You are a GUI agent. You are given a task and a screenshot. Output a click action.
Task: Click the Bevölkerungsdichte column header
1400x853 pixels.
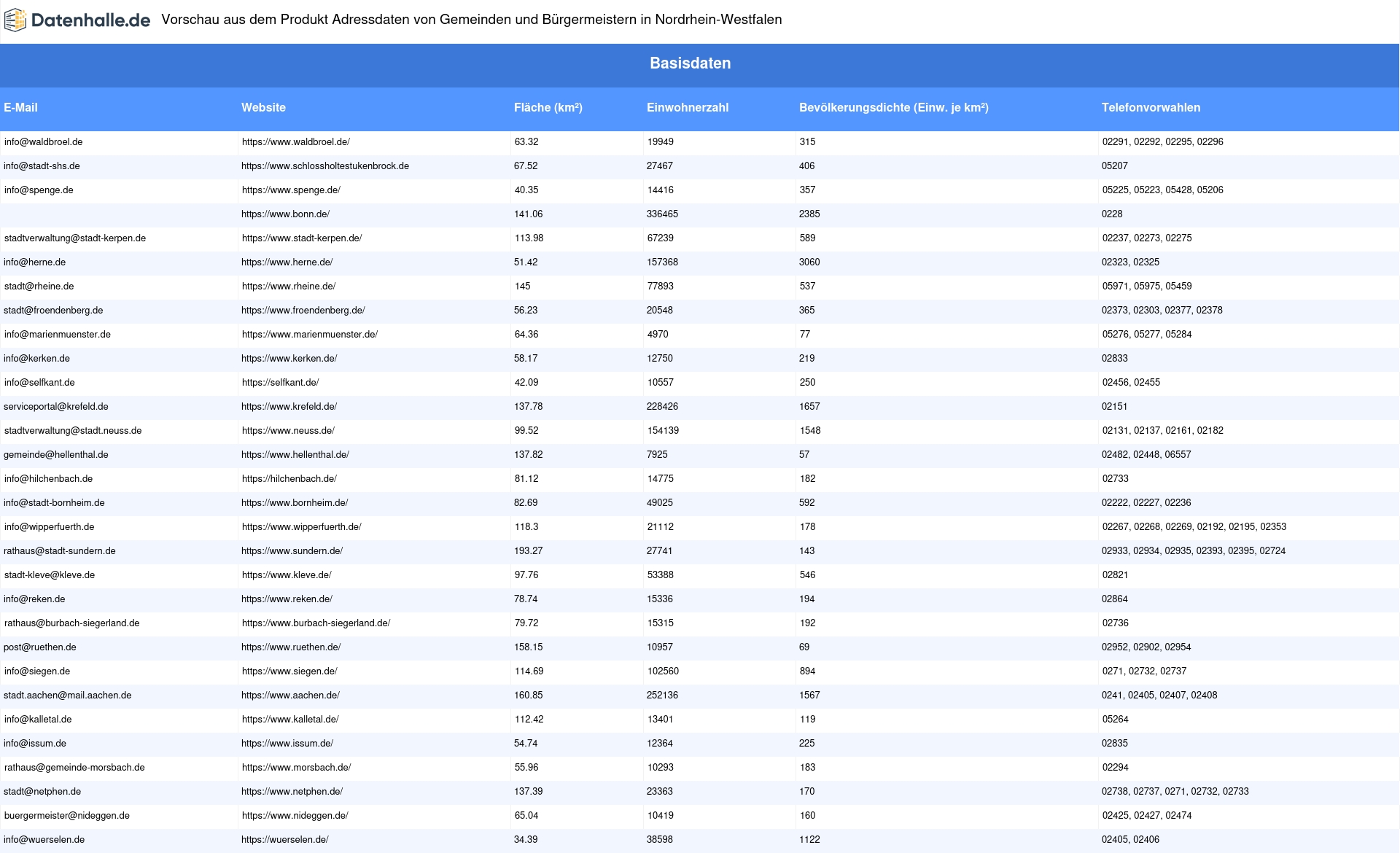click(894, 107)
